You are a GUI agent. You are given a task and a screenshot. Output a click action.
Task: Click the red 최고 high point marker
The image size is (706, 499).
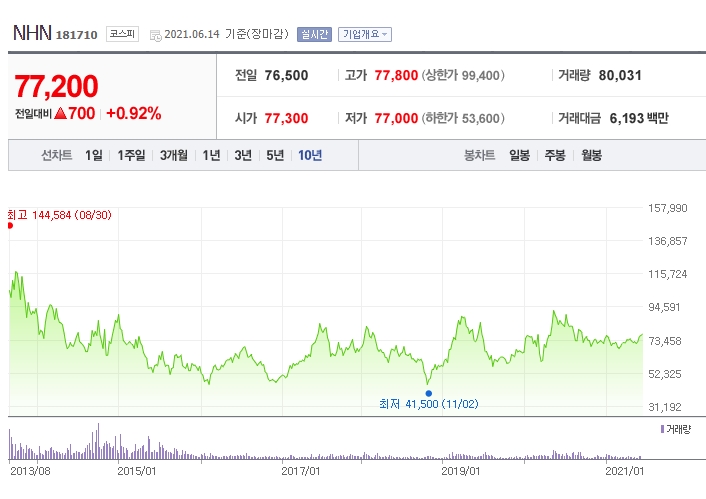pyautogui.click(x=10, y=226)
